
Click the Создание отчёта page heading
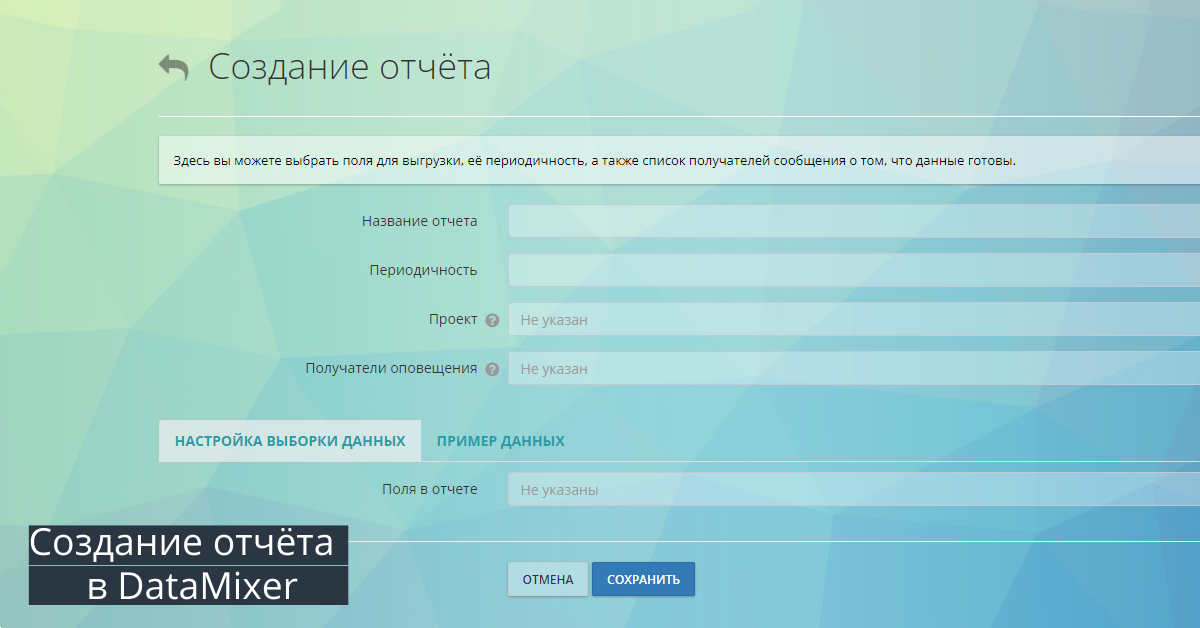pos(349,67)
